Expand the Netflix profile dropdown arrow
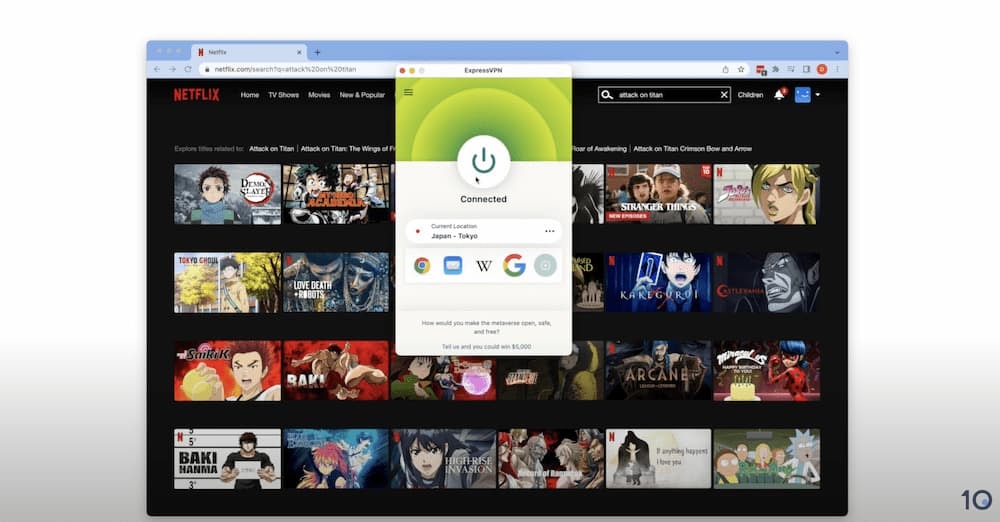Screen dimensions: 1000x522 pyautogui.click(x=818, y=95)
